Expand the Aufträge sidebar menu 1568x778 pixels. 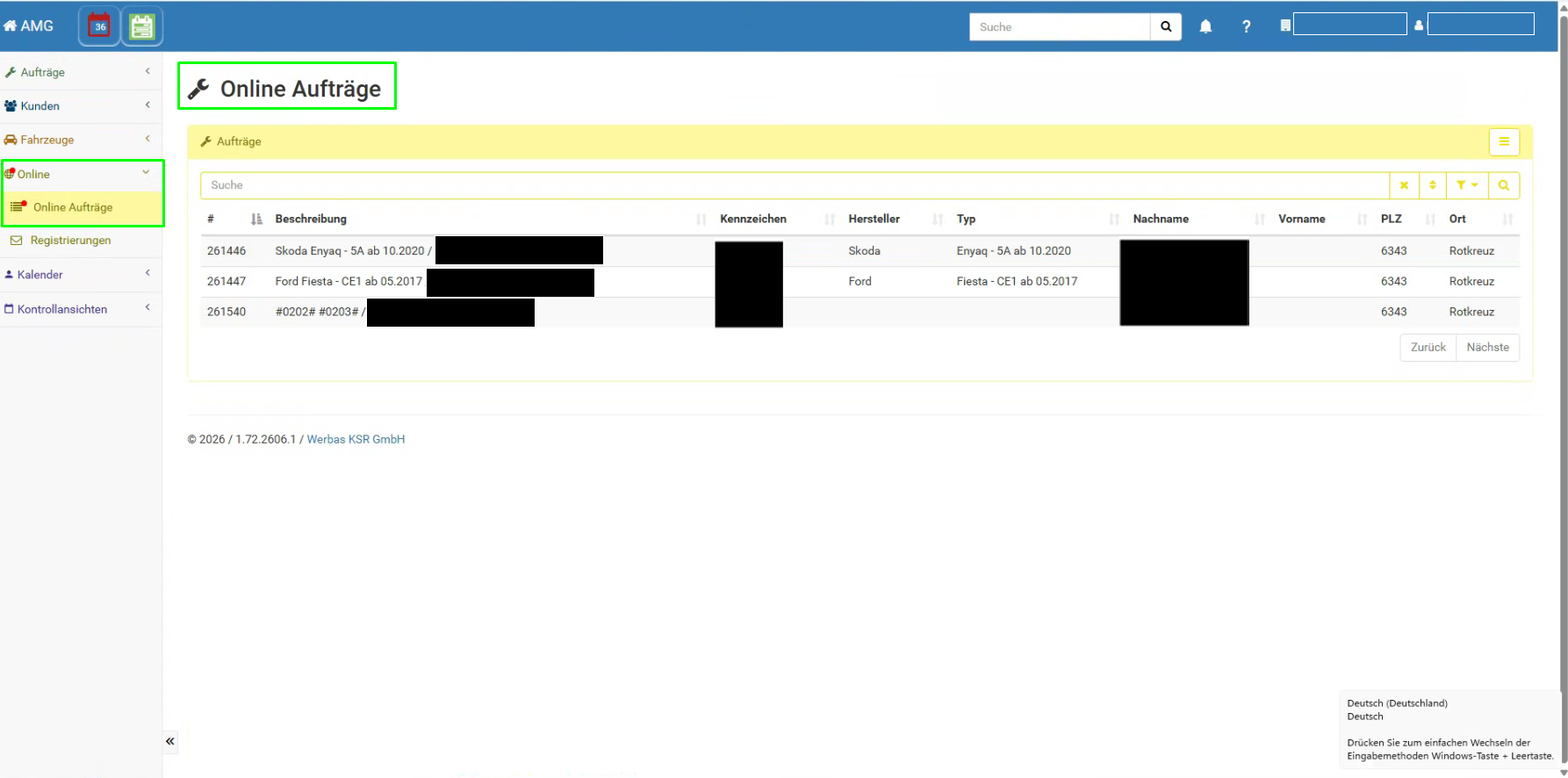(x=81, y=72)
